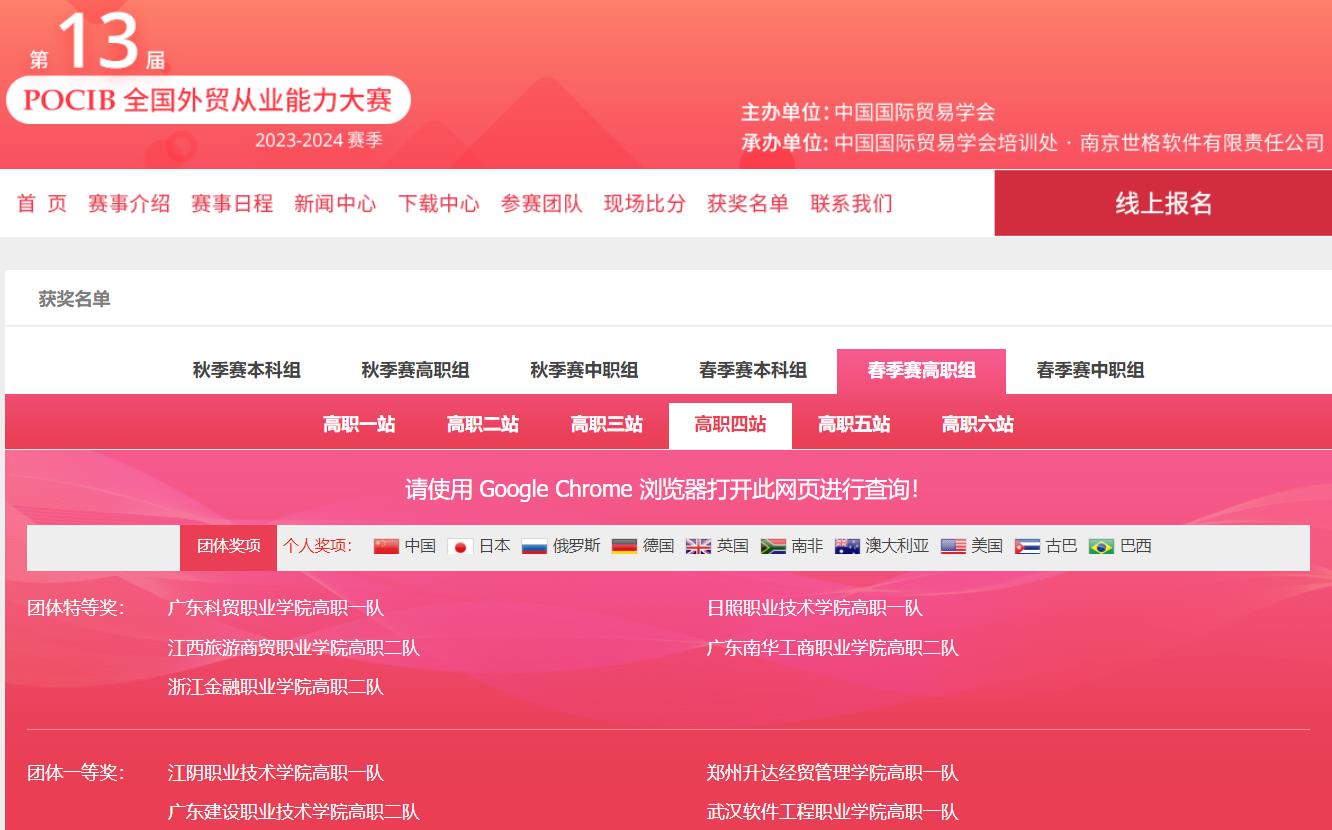Image resolution: width=1332 pixels, height=830 pixels.
Task: Click the POCIB 全国外贸从业能力大赛 logo
Action: click(x=208, y=100)
